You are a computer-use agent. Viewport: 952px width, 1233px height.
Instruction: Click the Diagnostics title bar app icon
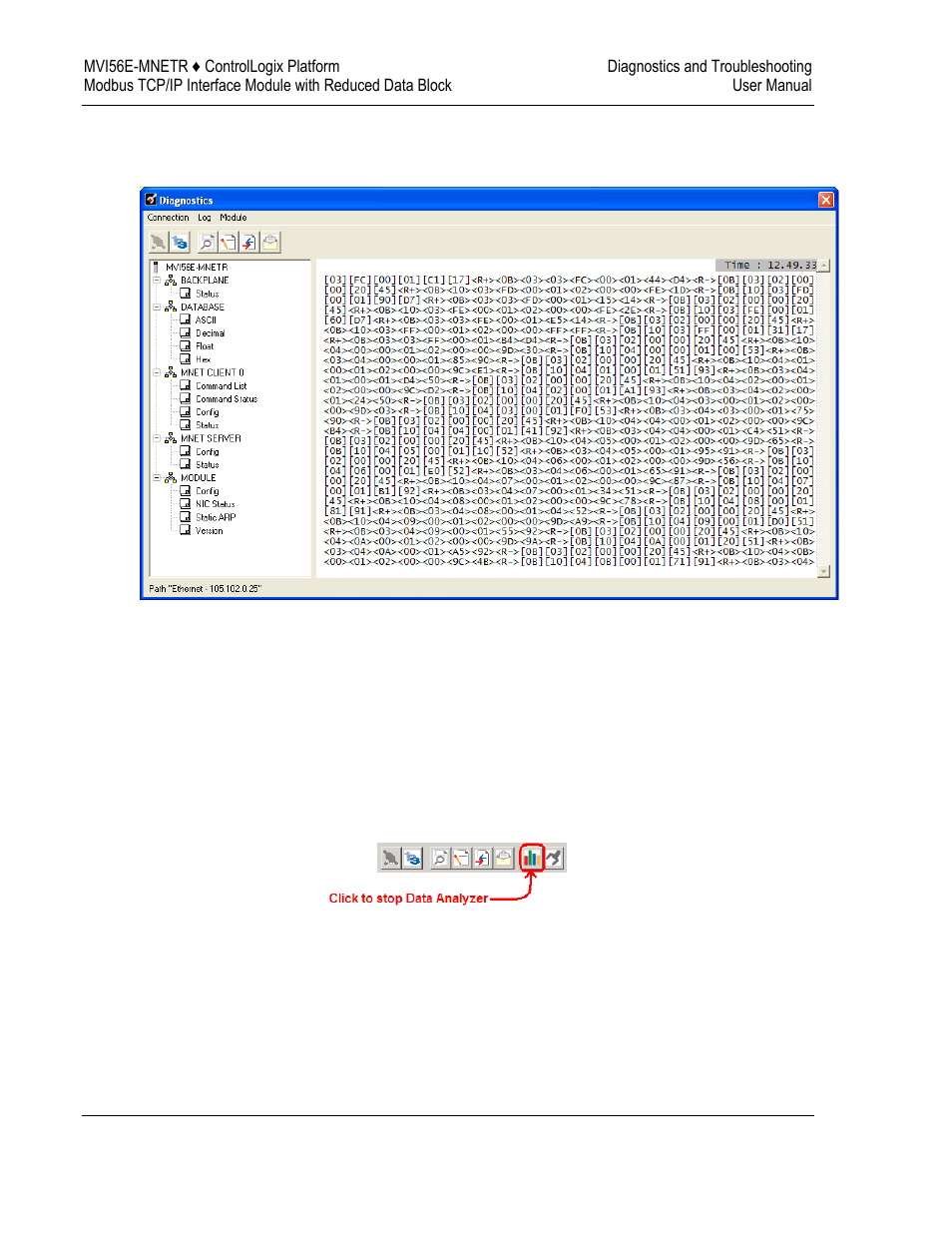click(152, 200)
